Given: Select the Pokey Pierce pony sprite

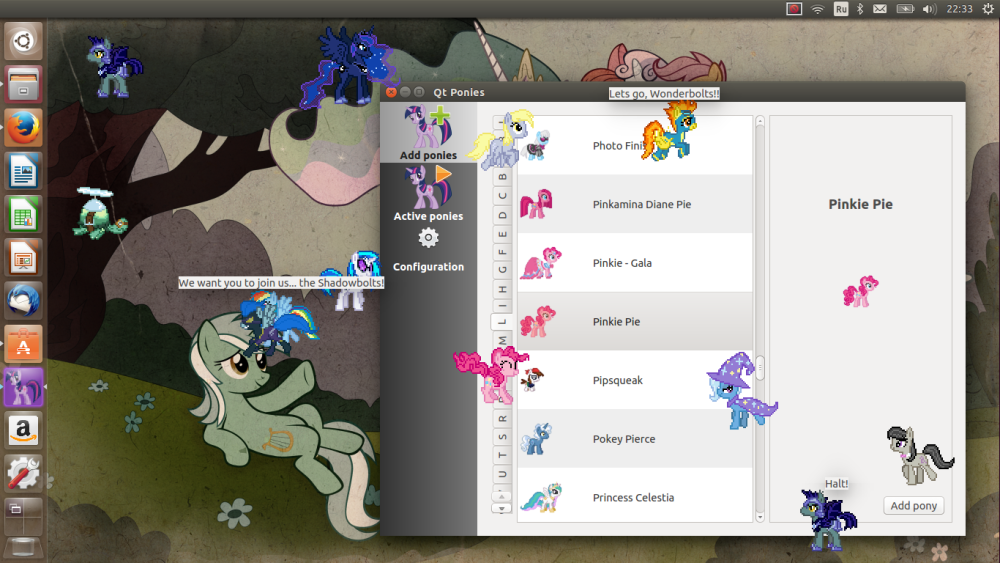Looking at the screenshot, I should [x=536, y=439].
